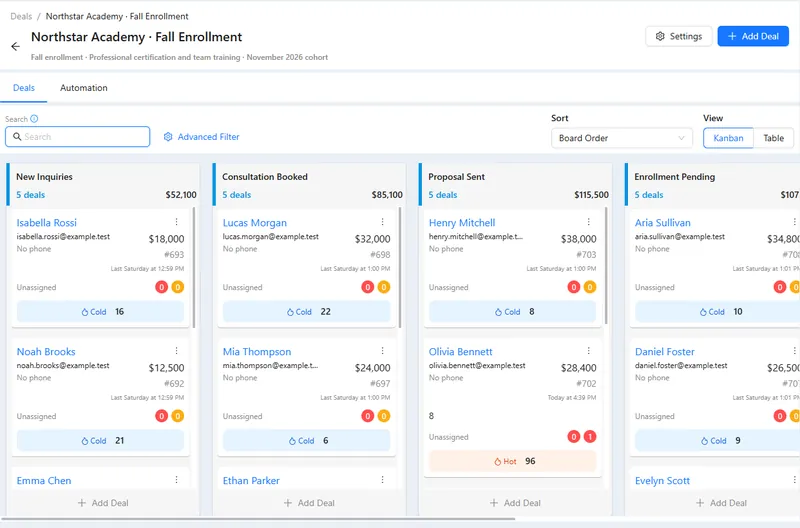
Task: Focus the Search input field
Action: point(78,137)
